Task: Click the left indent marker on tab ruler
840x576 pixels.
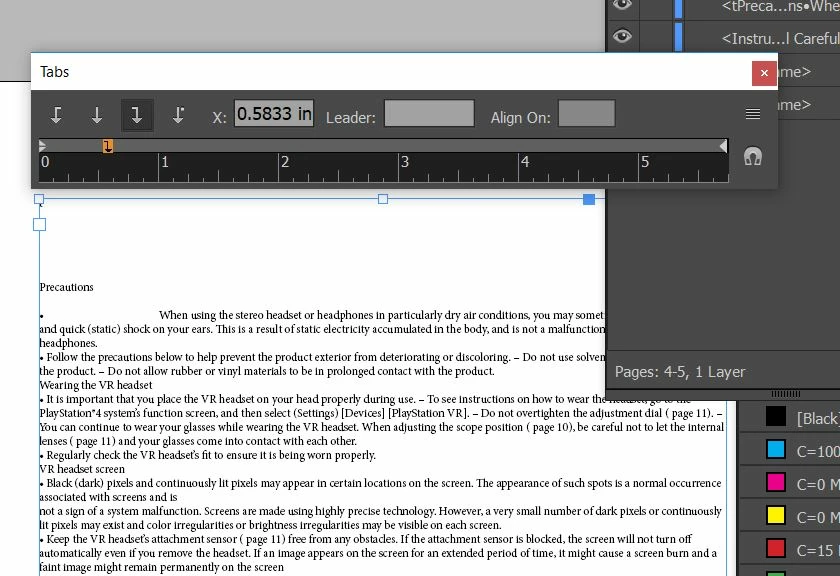Action: (x=42, y=146)
